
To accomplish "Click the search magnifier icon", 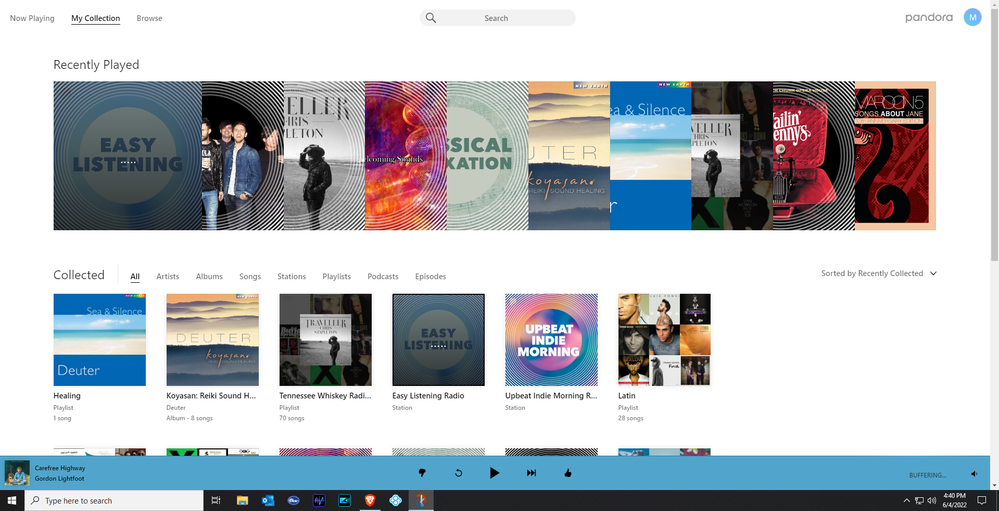I will point(431,18).
